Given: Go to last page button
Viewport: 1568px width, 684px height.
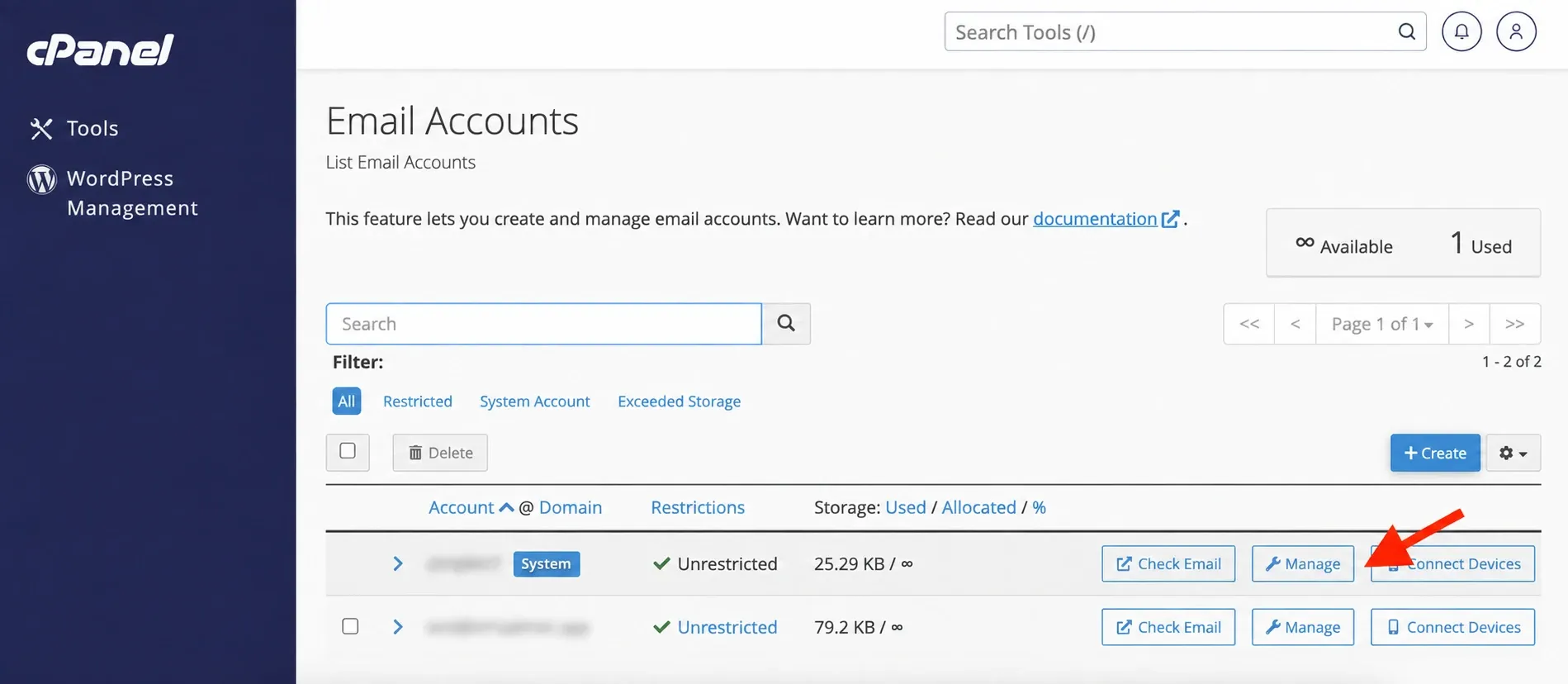Looking at the screenshot, I should pos(1515,324).
